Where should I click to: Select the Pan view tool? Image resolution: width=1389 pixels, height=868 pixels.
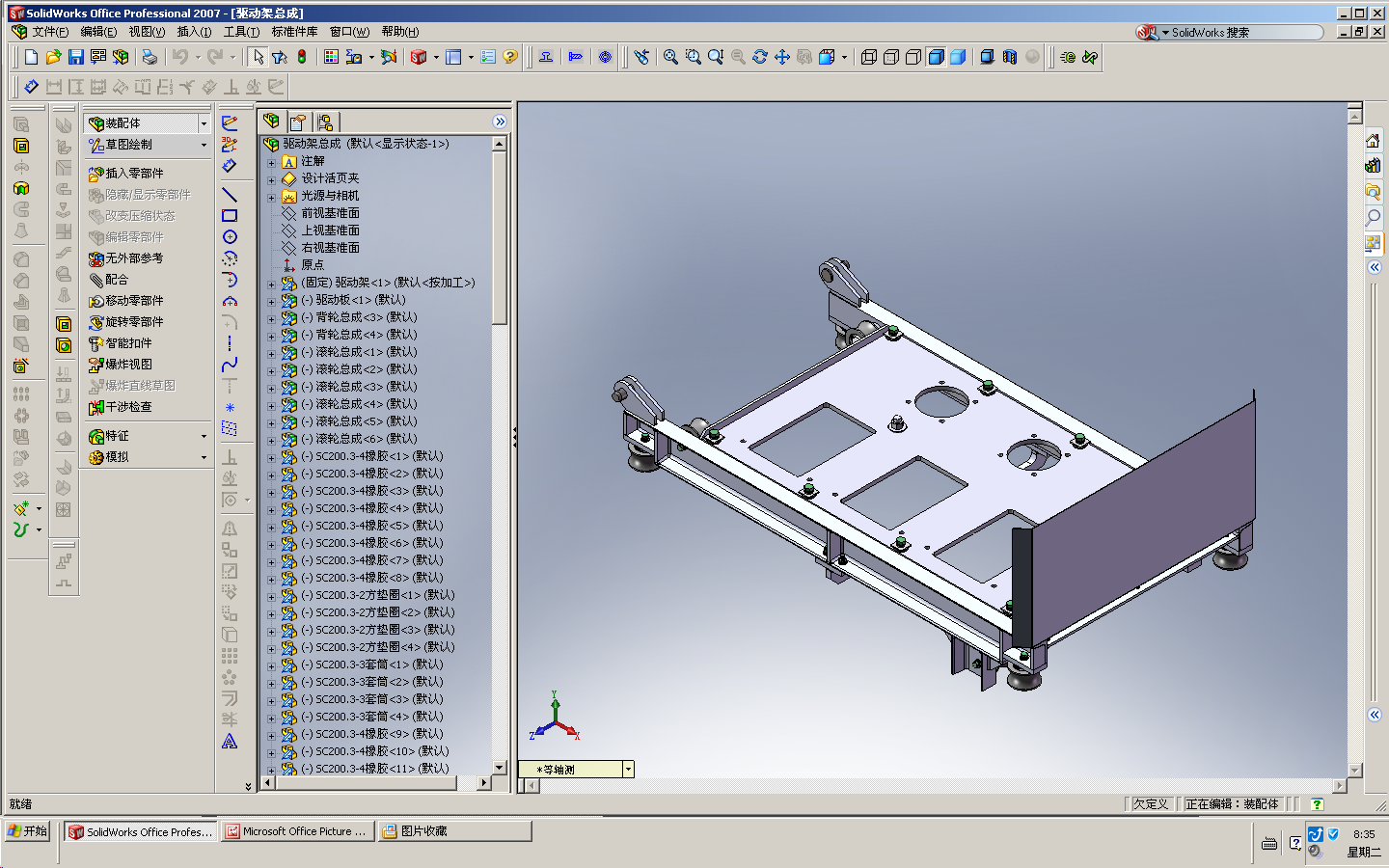[x=782, y=57]
